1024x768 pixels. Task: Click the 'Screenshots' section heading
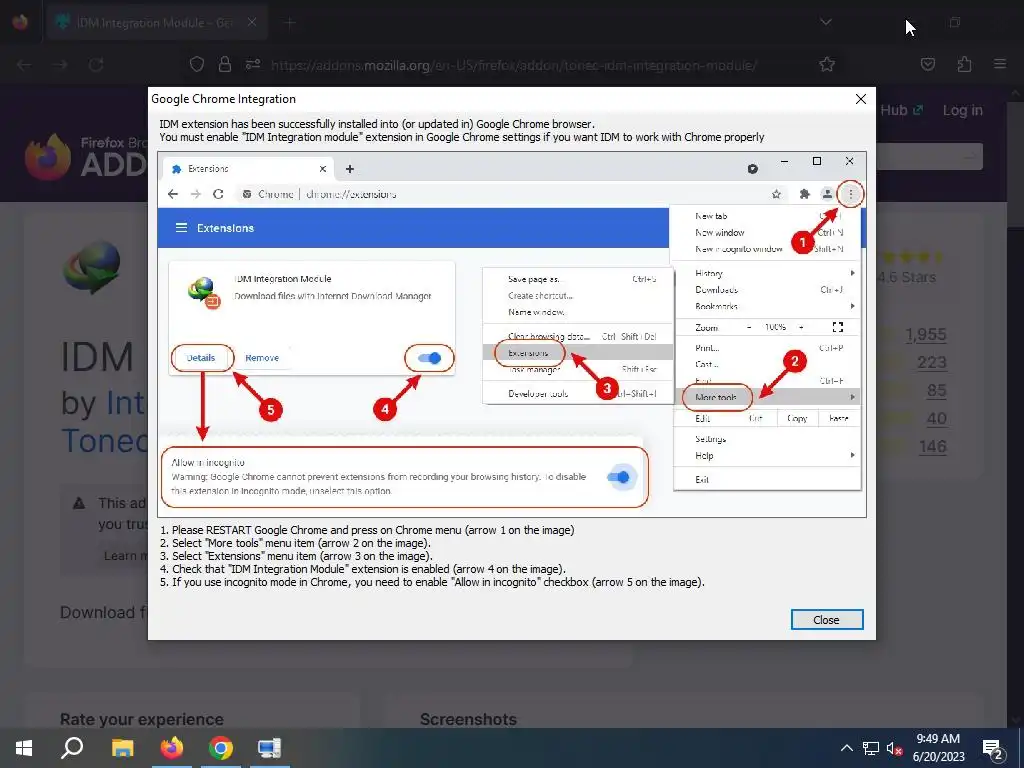(x=468, y=719)
